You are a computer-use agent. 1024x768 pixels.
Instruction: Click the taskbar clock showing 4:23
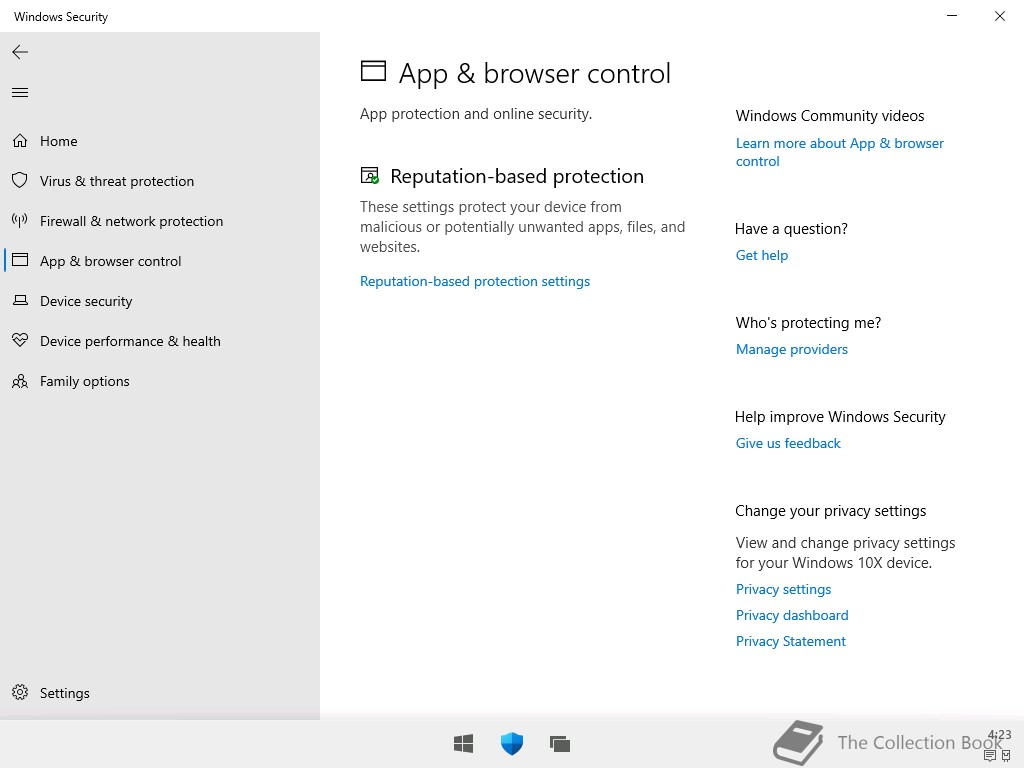point(999,735)
